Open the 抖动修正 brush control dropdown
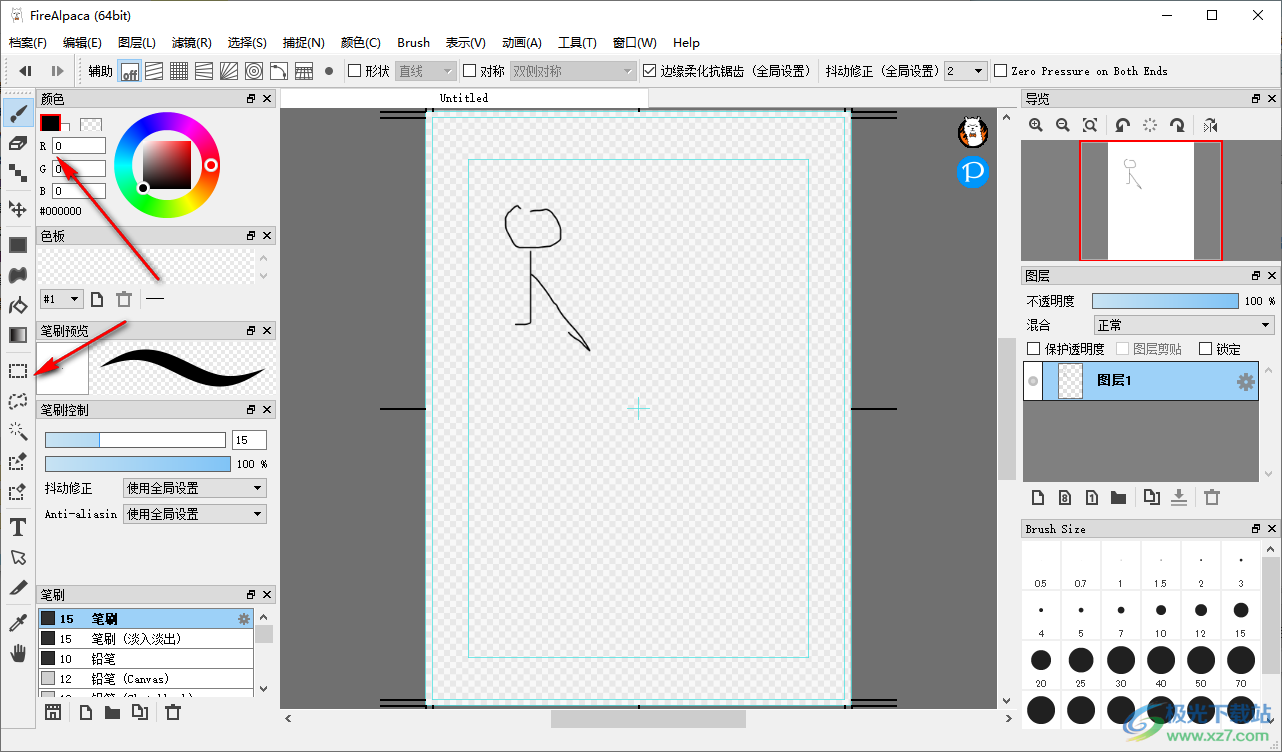1282x752 pixels. tap(194, 488)
